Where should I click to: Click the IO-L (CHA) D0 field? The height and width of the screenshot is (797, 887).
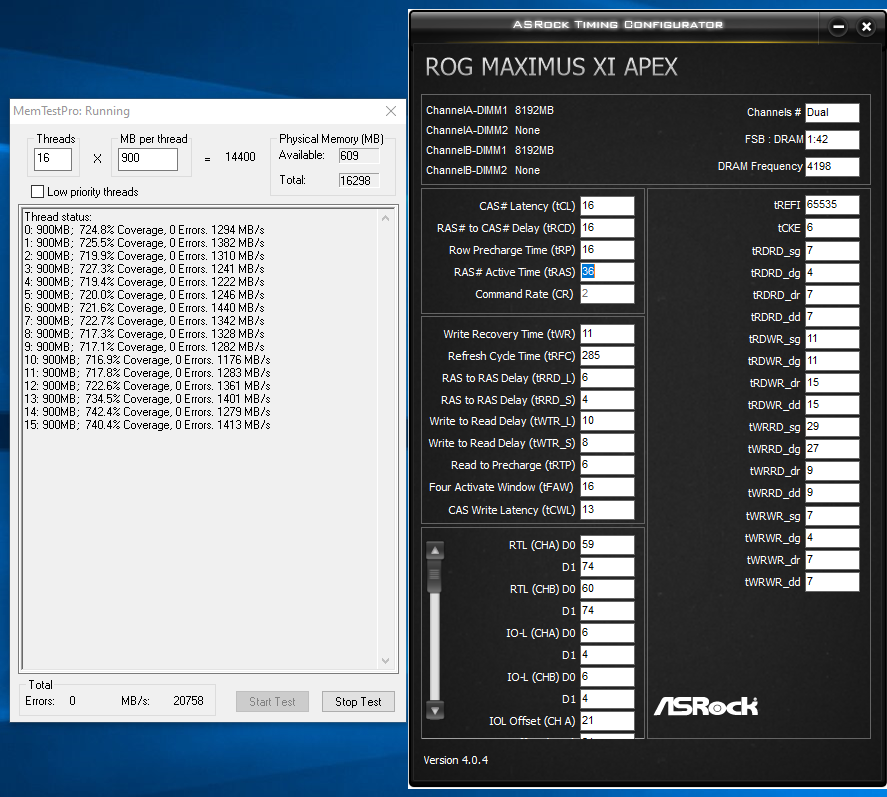pos(607,633)
